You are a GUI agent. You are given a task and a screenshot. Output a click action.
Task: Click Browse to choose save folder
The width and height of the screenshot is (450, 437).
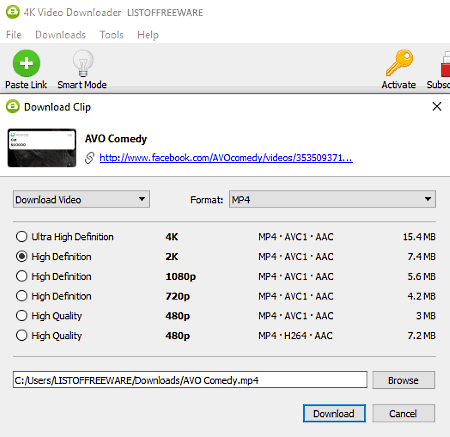pyautogui.click(x=403, y=380)
